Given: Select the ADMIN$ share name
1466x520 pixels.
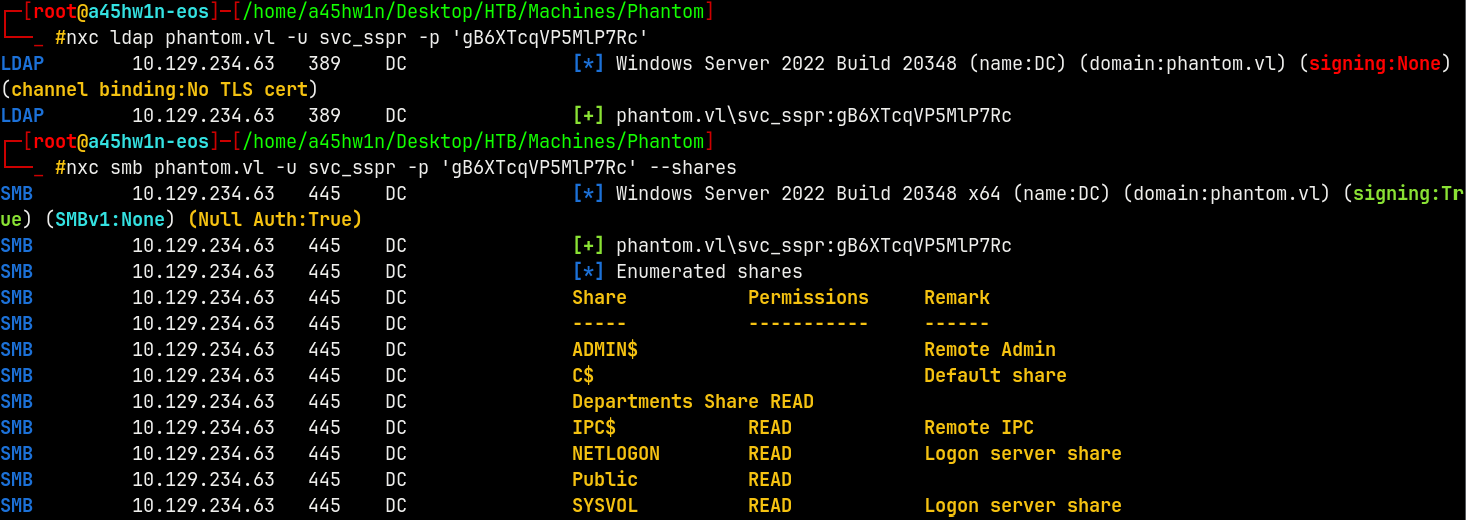Looking at the screenshot, I should 604,349.
